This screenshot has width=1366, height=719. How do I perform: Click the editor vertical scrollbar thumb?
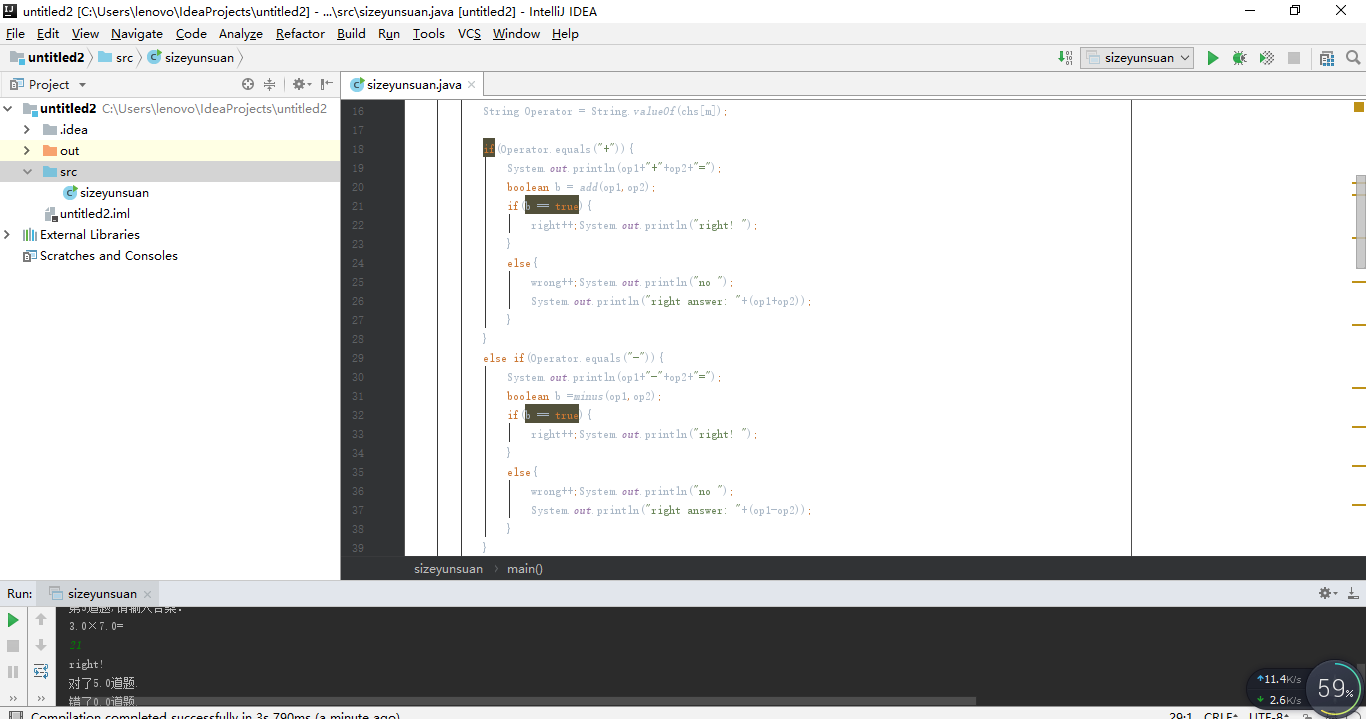1360,222
